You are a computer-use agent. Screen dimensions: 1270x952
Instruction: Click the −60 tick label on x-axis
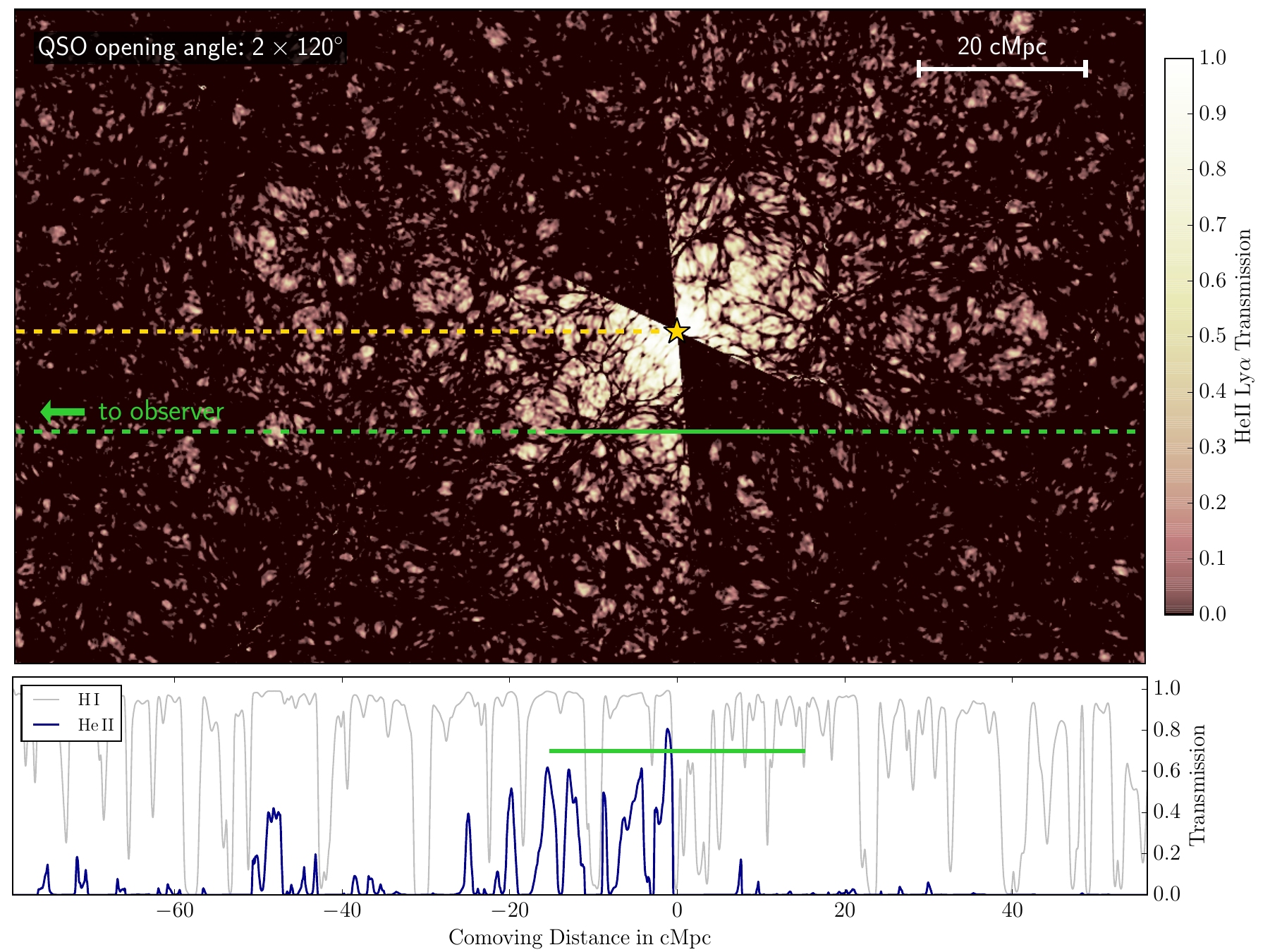[x=174, y=910]
